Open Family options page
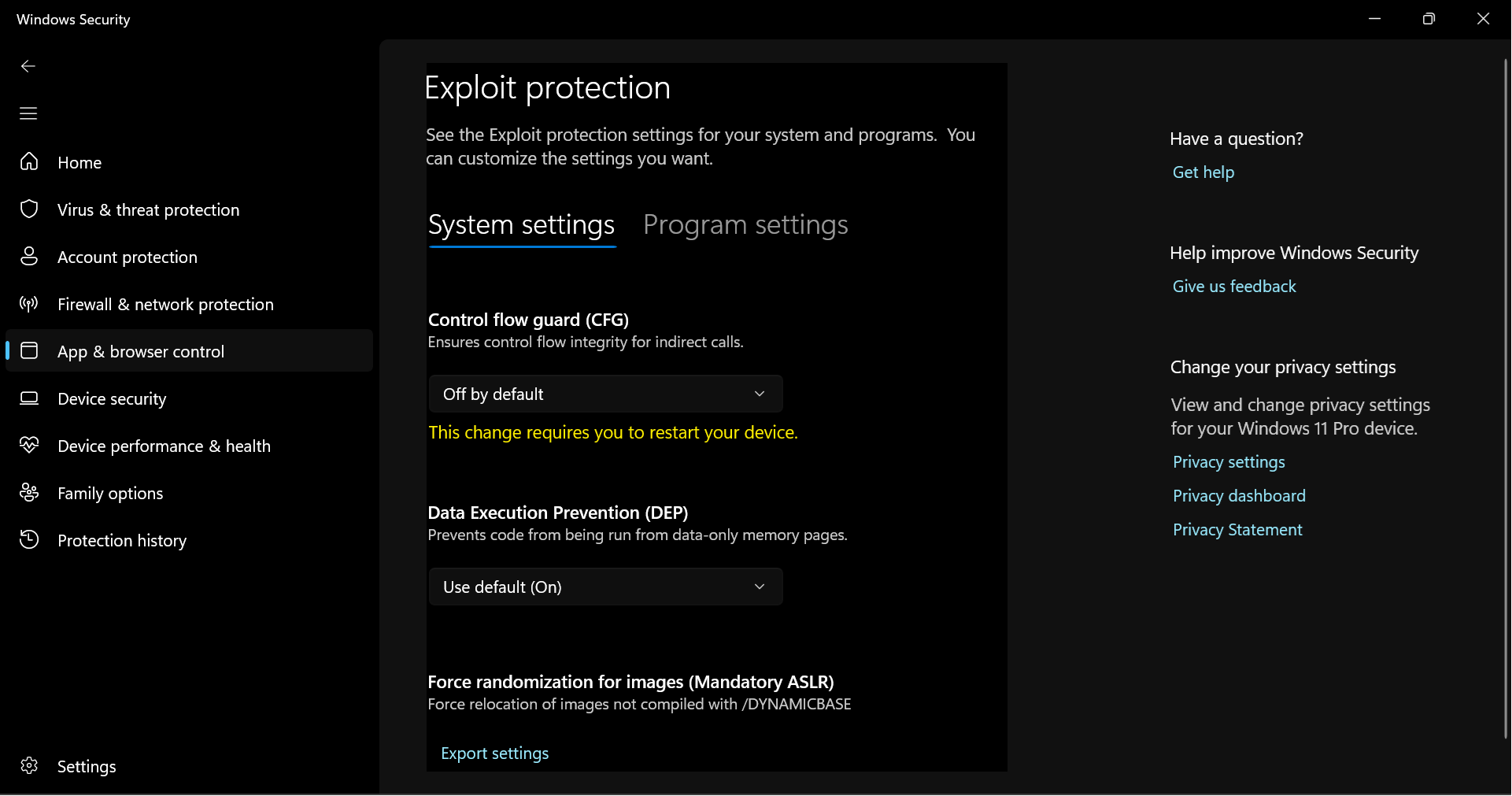Screen dimensions: 1512x796 pyautogui.click(x=189, y=493)
